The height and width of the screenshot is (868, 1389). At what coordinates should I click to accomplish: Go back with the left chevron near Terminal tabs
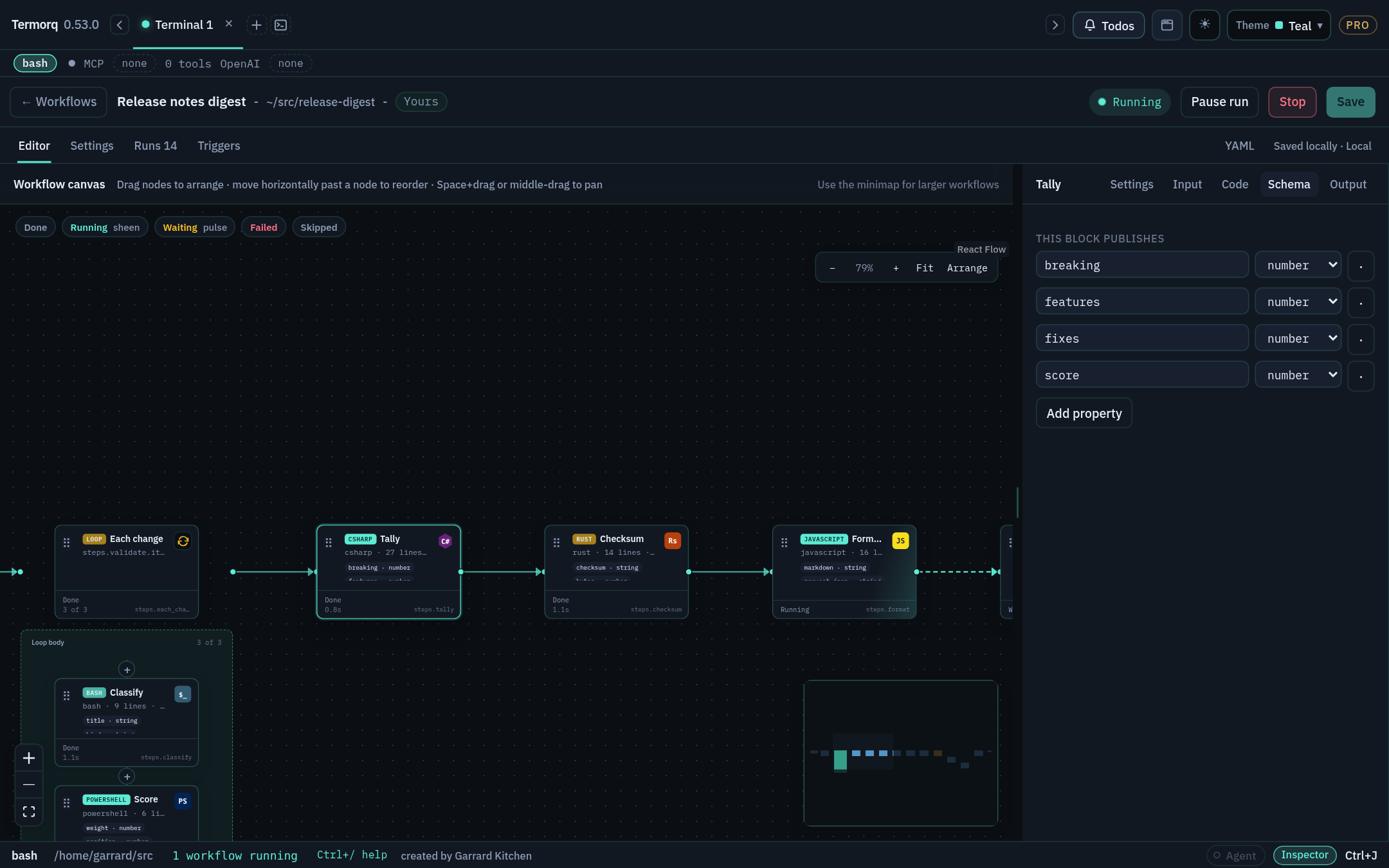pos(120,25)
